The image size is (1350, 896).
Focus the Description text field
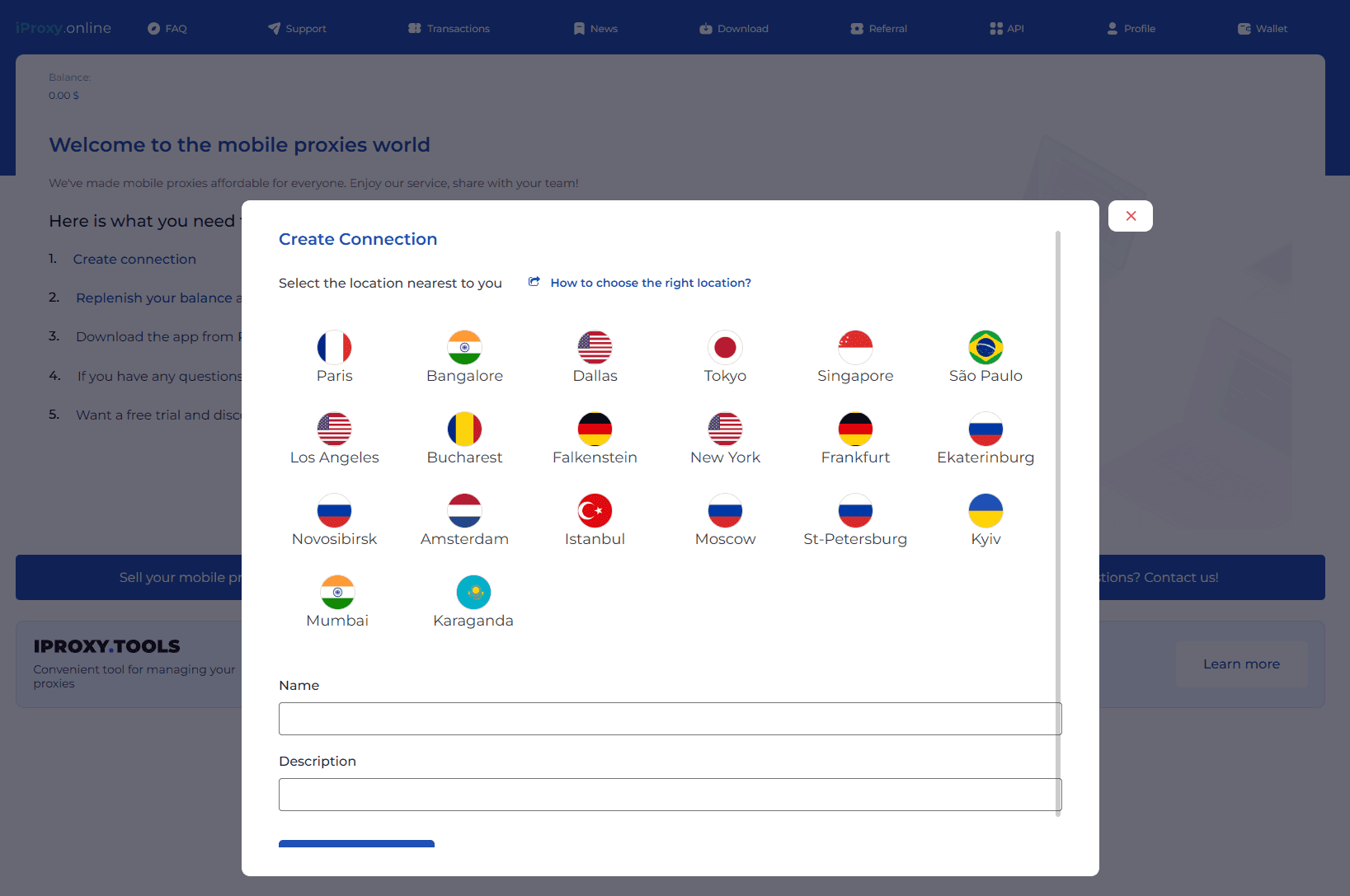(x=670, y=795)
